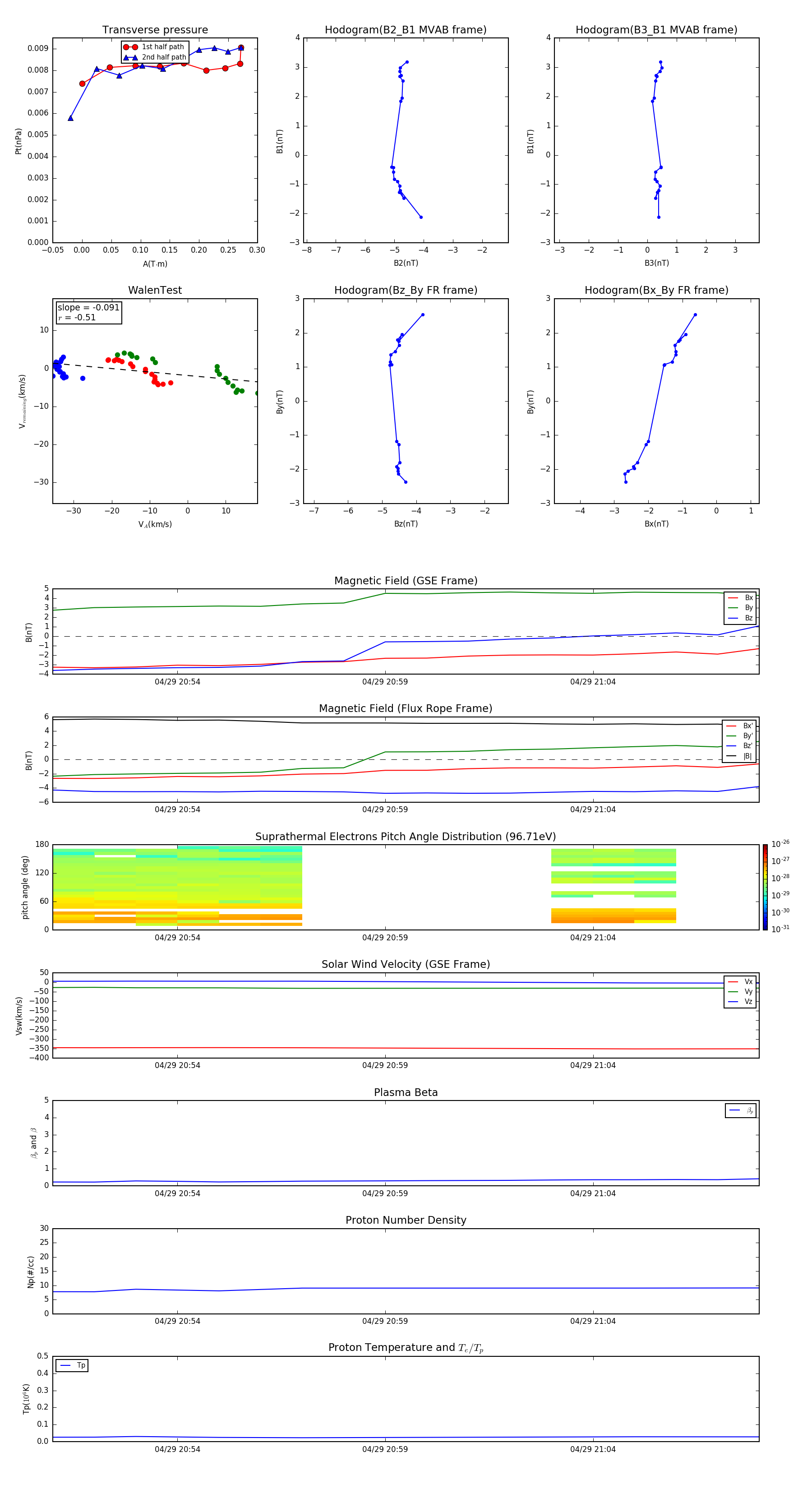Click the 'Hodogram(B3_B1 MVAB frame)' title
The image size is (812, 1489).
point(656,29)
